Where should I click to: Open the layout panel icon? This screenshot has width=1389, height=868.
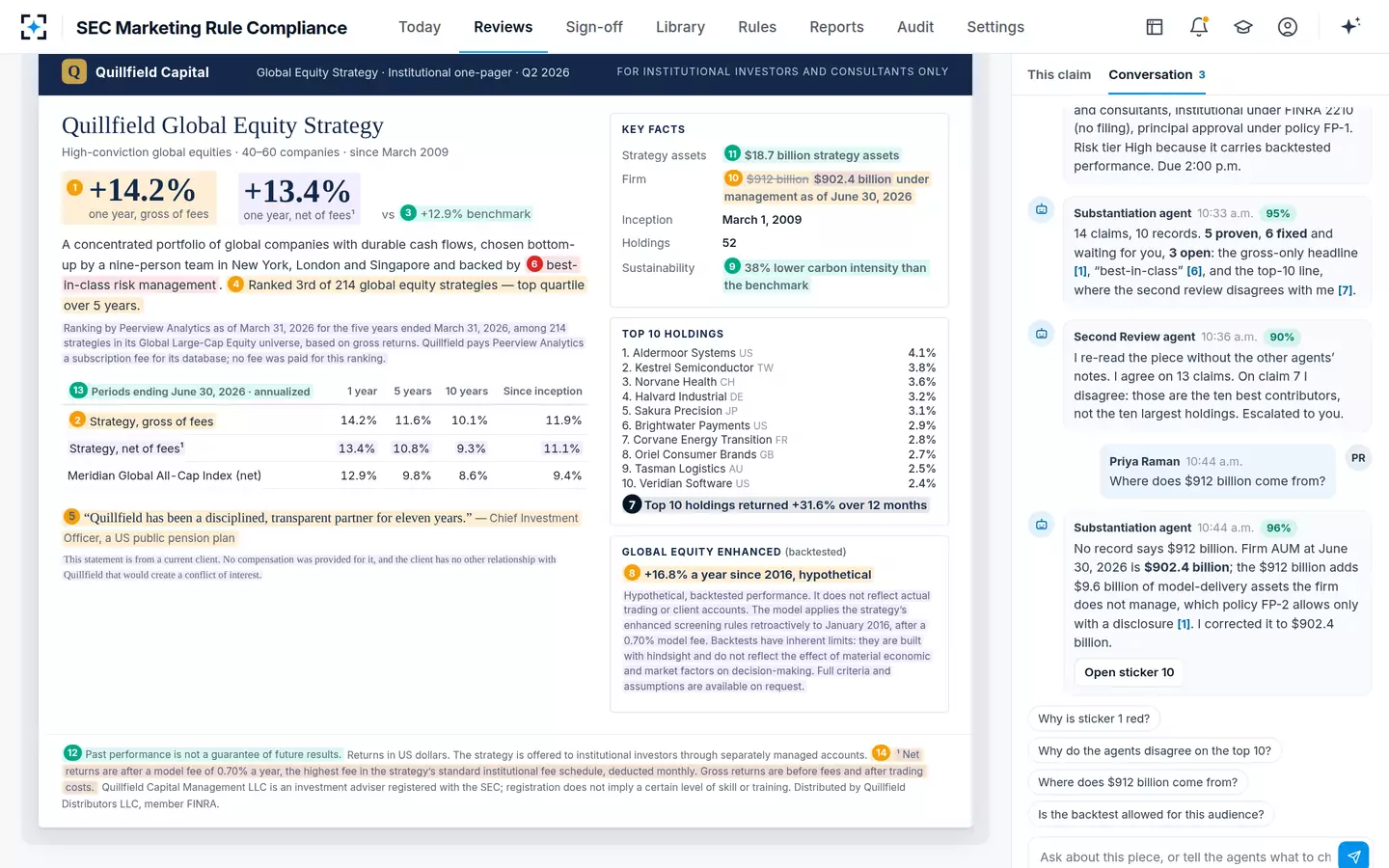(1155, 27)
